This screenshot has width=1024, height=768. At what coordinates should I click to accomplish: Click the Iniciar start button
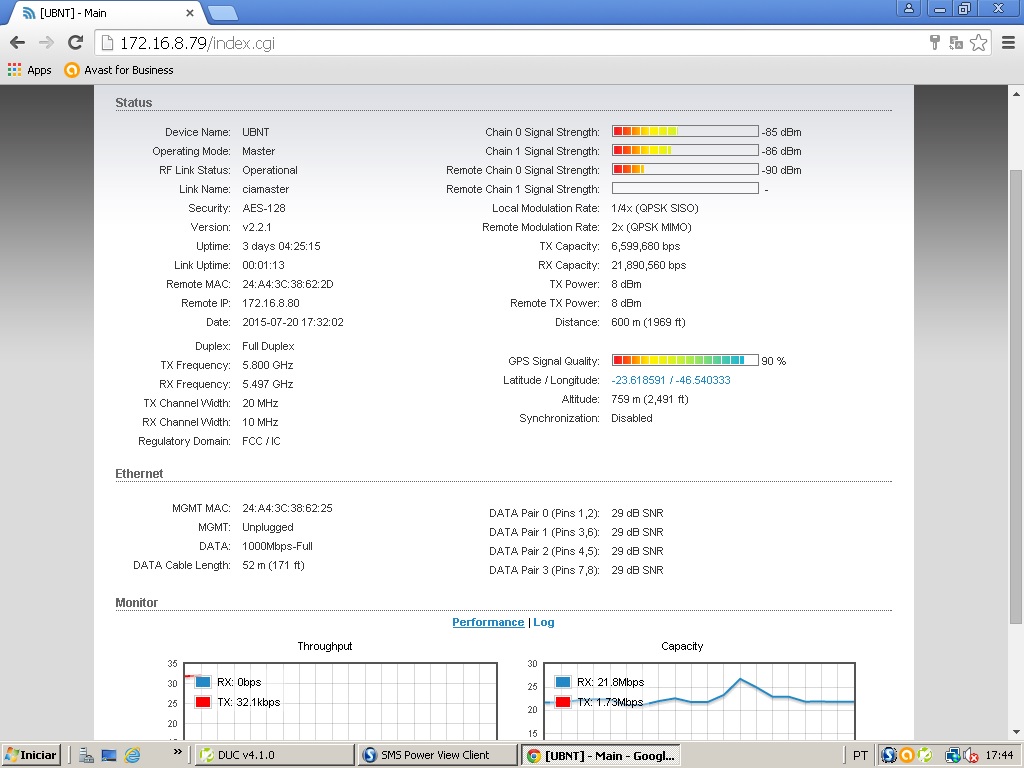(x=31, y=754)
